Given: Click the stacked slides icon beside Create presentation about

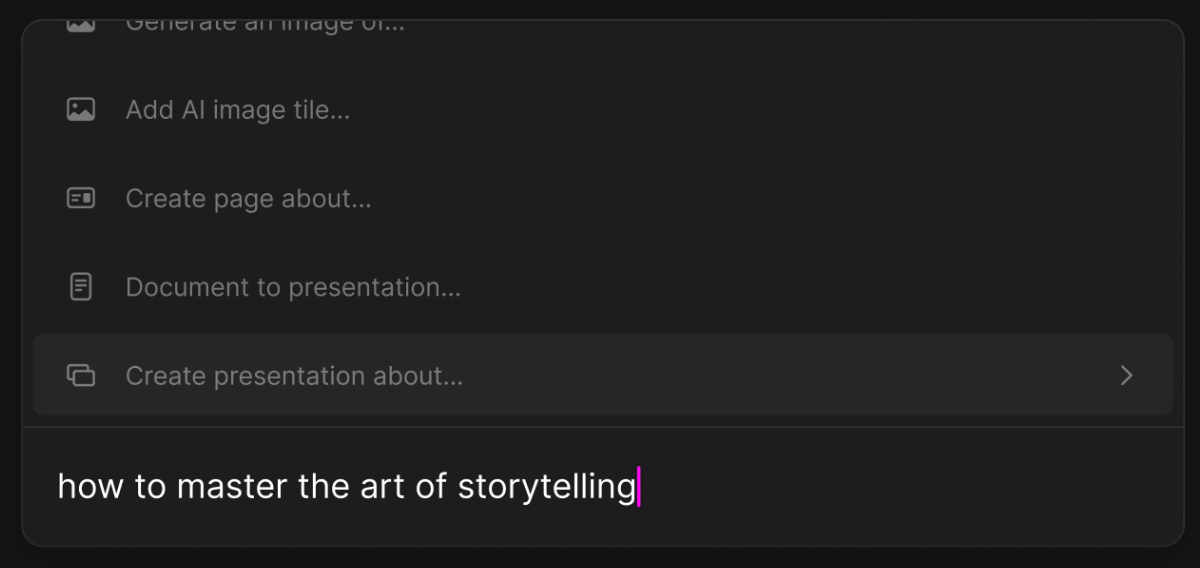Looking at the screenshot, I should pos(81,376).
